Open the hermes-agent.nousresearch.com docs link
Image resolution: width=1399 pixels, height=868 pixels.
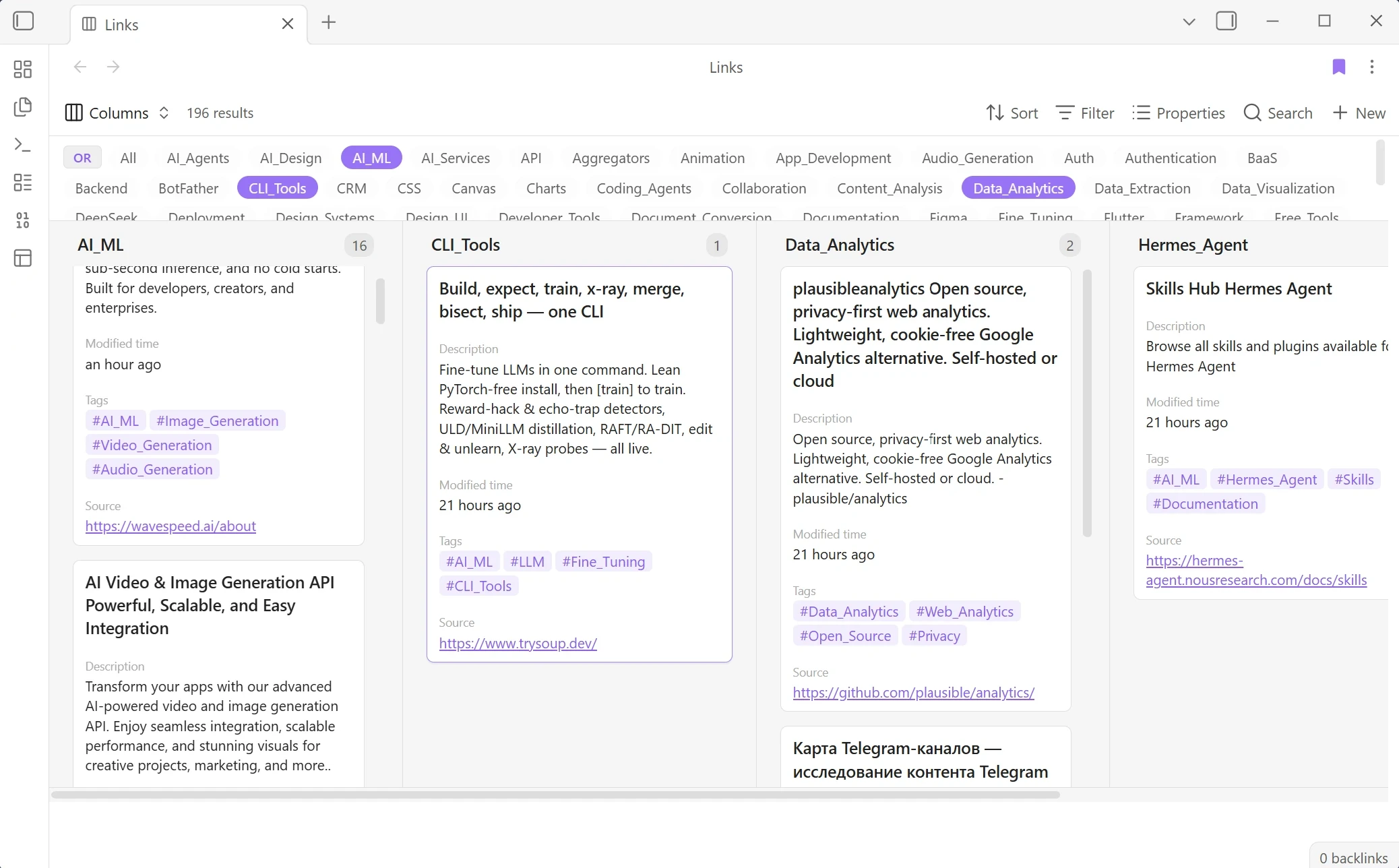tap(1256, 570)
